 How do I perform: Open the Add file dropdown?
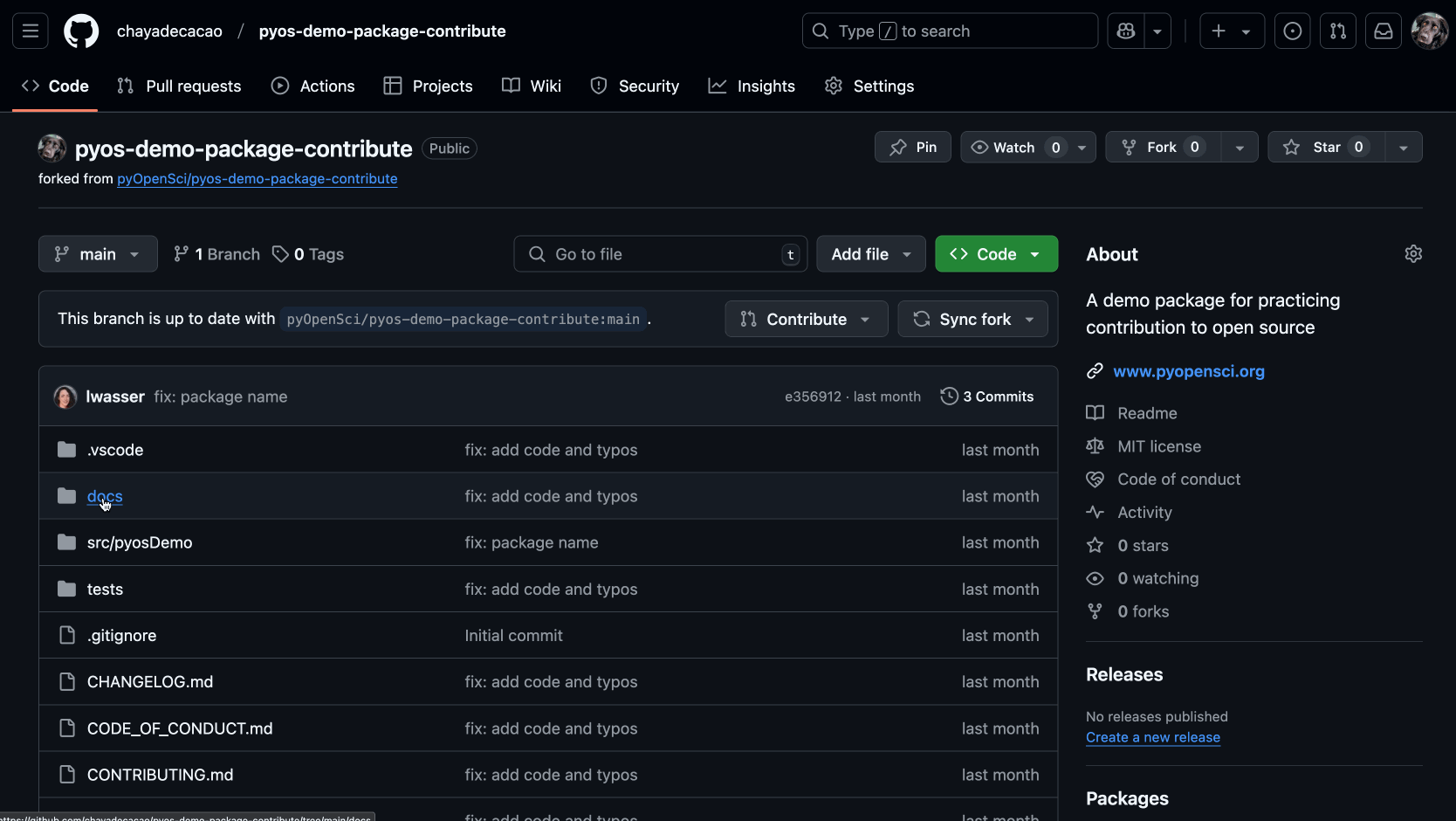pyautogui.click(x=871, y=254)
